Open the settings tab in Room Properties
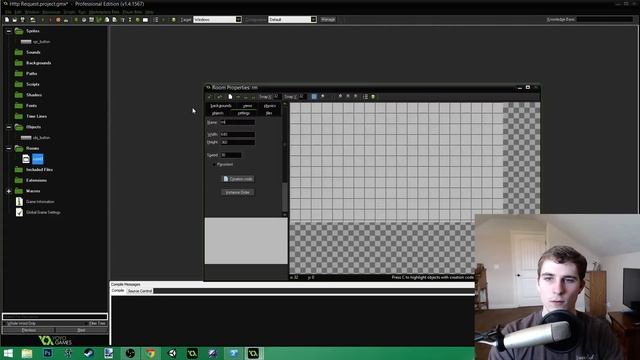Image resolution: width=640 pixels, height=360 pixels. click(244, 113)
